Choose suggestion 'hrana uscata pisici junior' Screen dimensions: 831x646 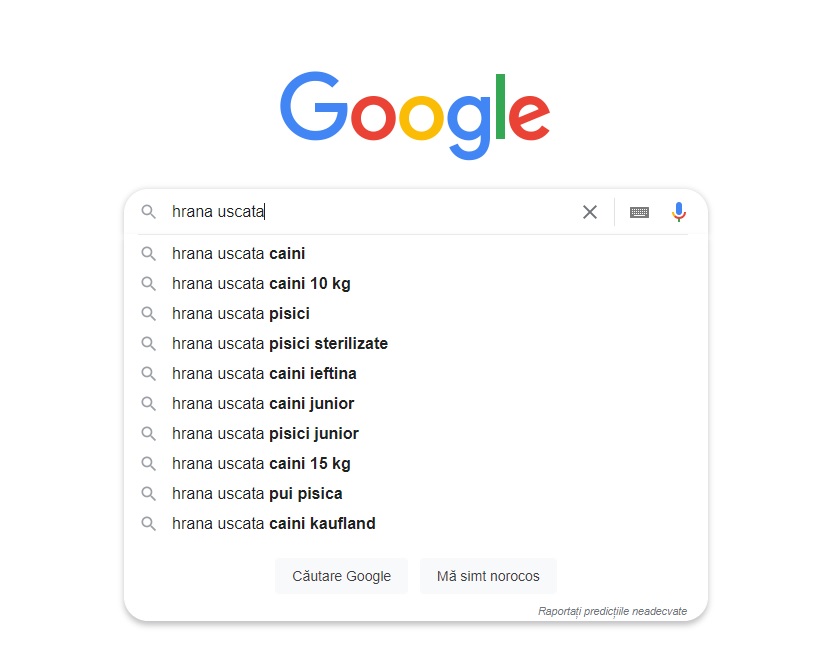click(265, 434)
